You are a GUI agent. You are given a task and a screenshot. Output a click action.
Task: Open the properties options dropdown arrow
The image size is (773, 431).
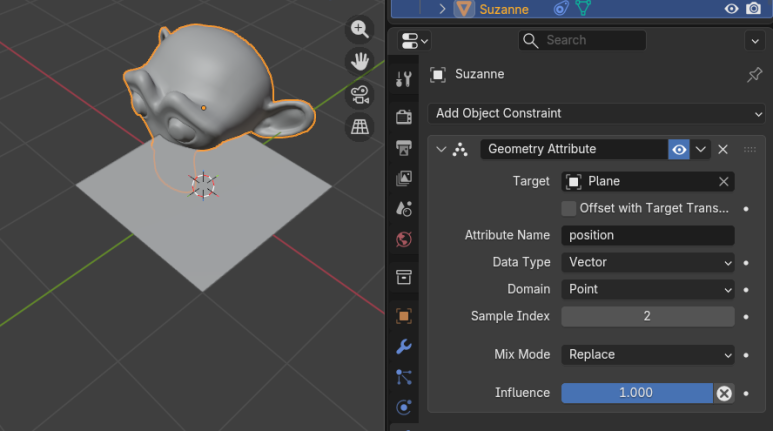coord(755,41)
